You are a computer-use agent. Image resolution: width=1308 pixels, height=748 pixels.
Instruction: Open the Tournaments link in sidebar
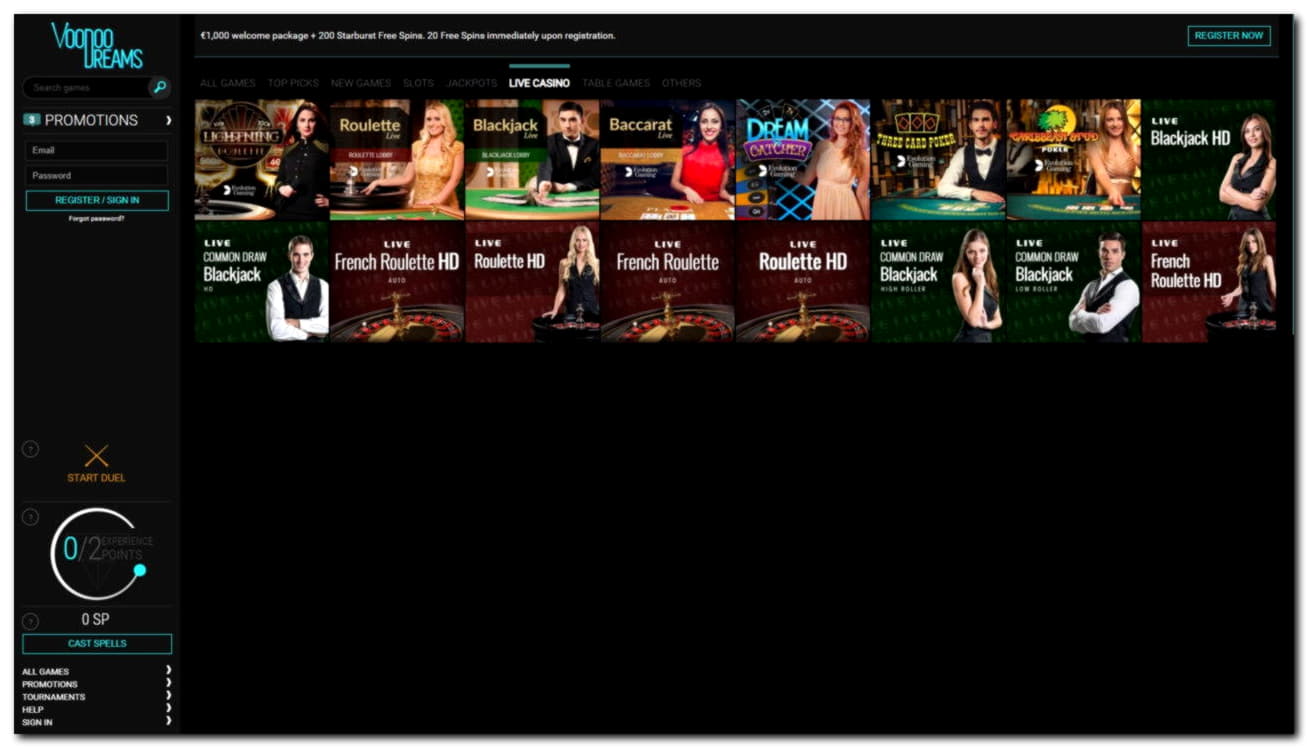point(53,697)
